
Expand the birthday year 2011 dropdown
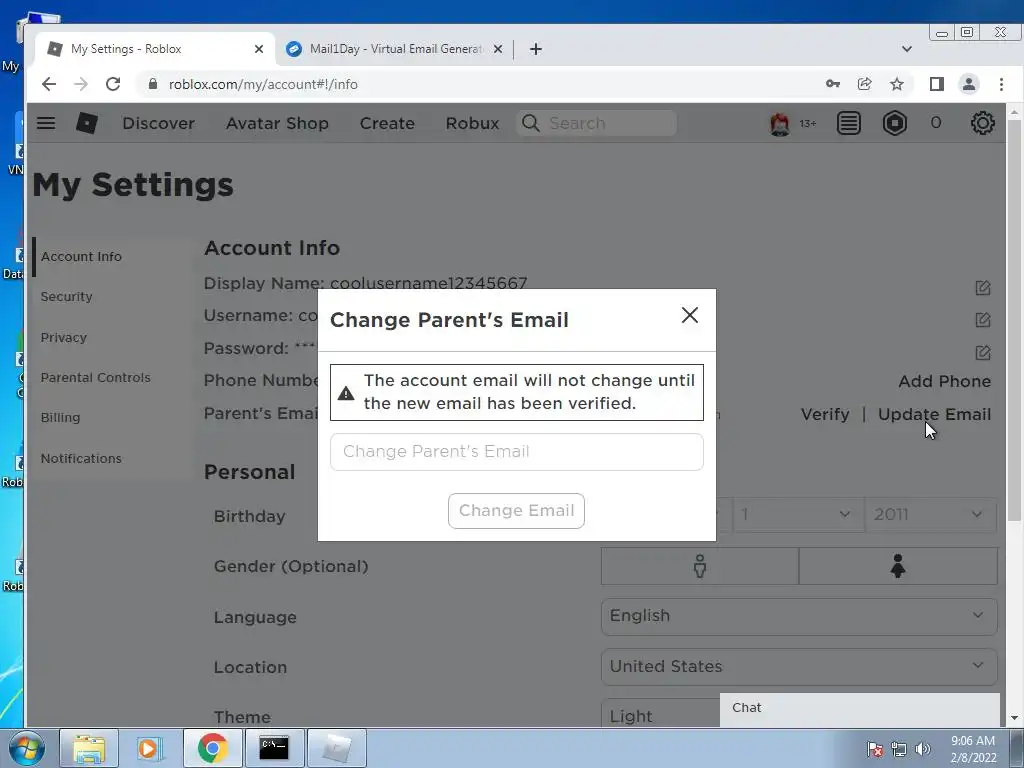931,515
